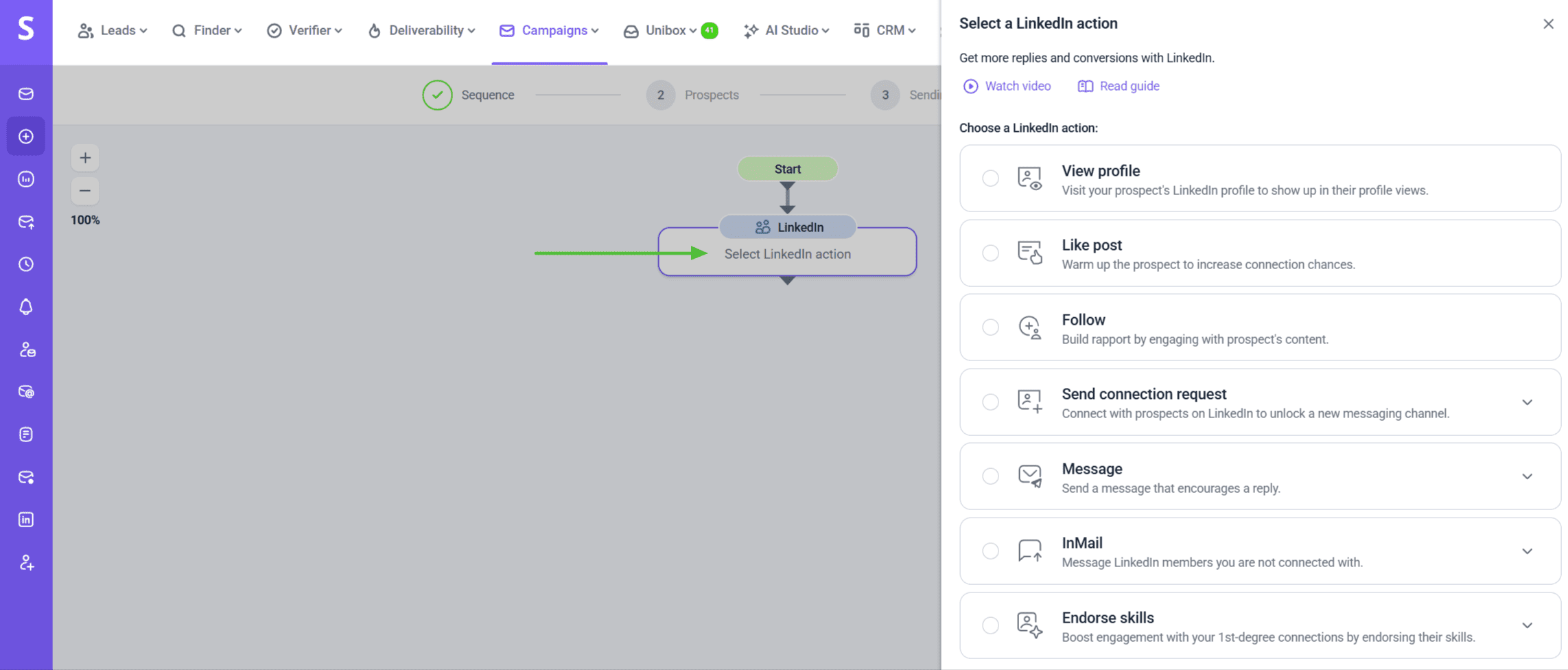Image resolution: width=1568 pixels, height=670 pixels.
Task: Expand the Message action chevron
Action: [x=1527, y=476]
